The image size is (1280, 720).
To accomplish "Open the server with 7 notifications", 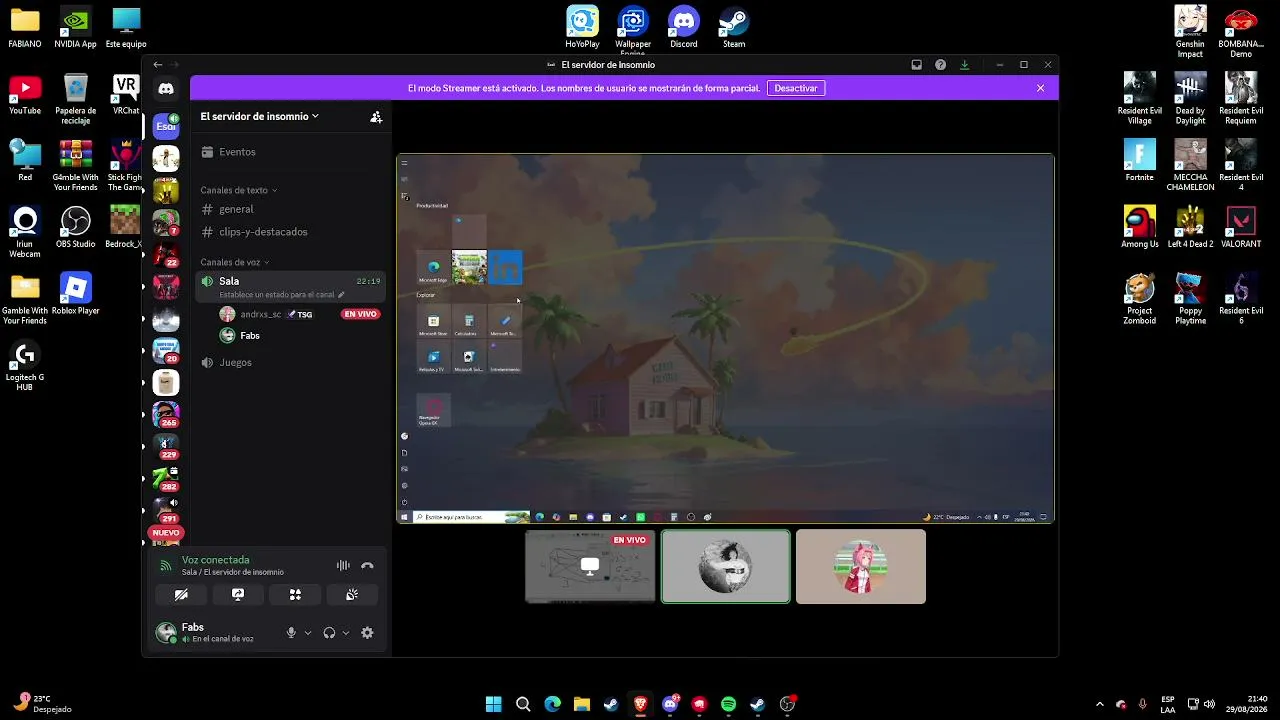I will coord(166,223).
